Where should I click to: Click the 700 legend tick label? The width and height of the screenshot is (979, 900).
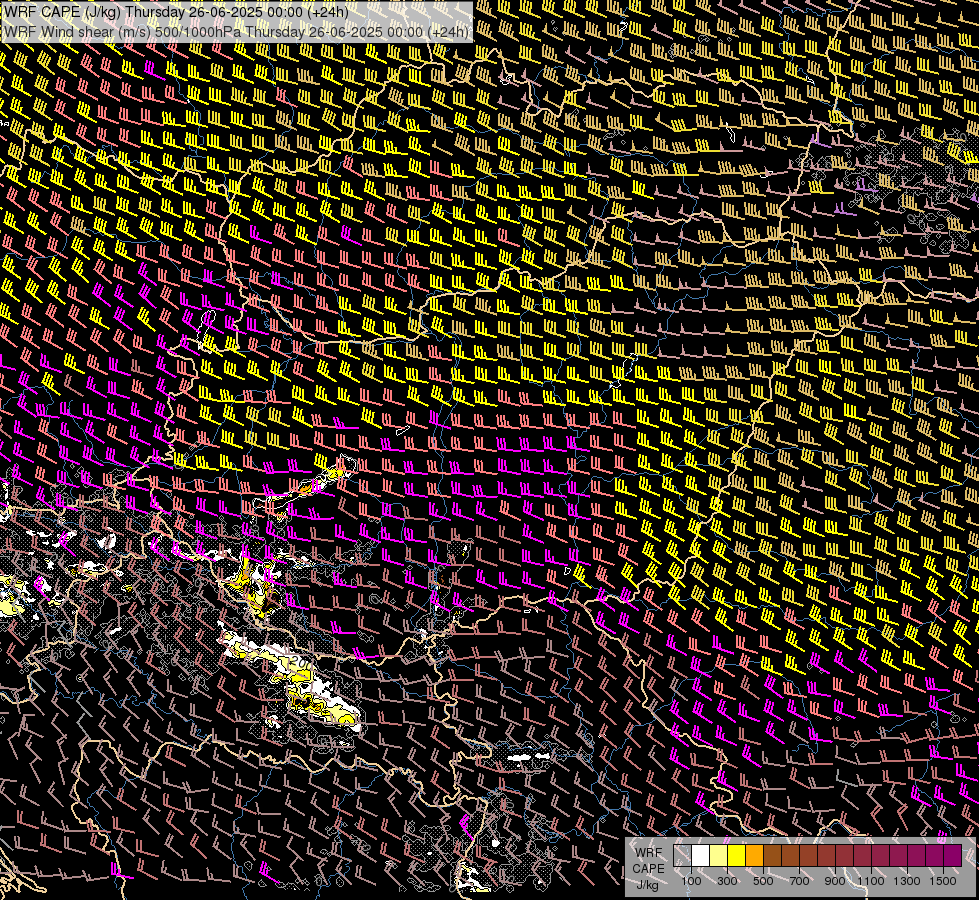pos(799,881)
